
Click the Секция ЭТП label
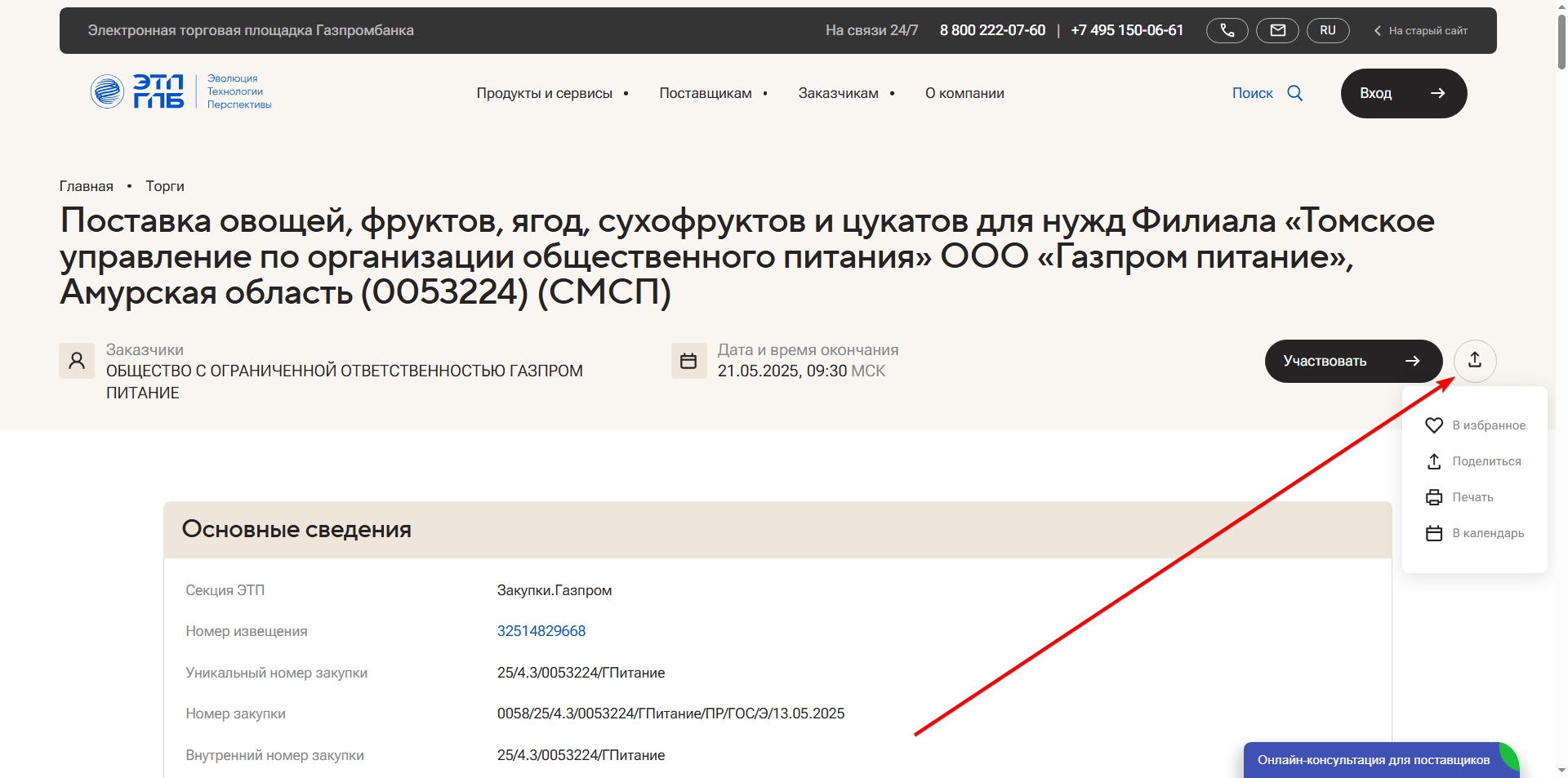pos(225,590)
